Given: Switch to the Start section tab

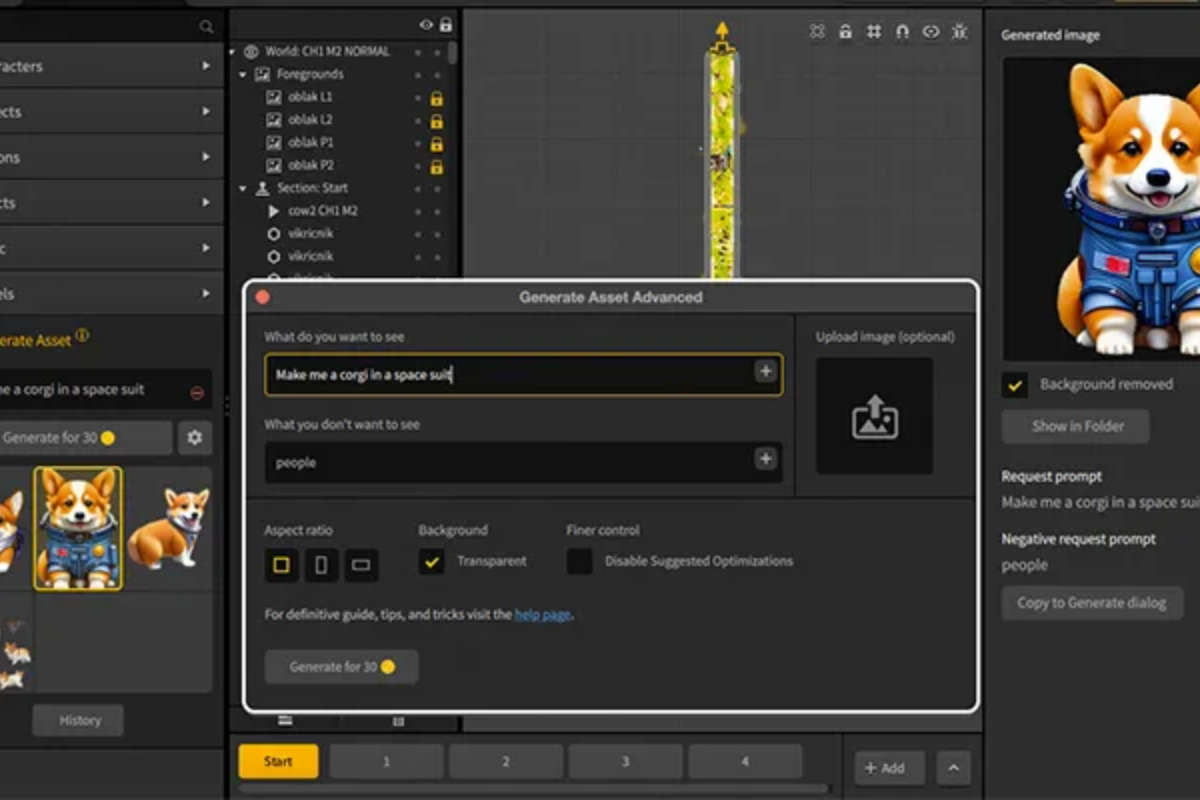Looking at the screenshot, I should (278, 761).
